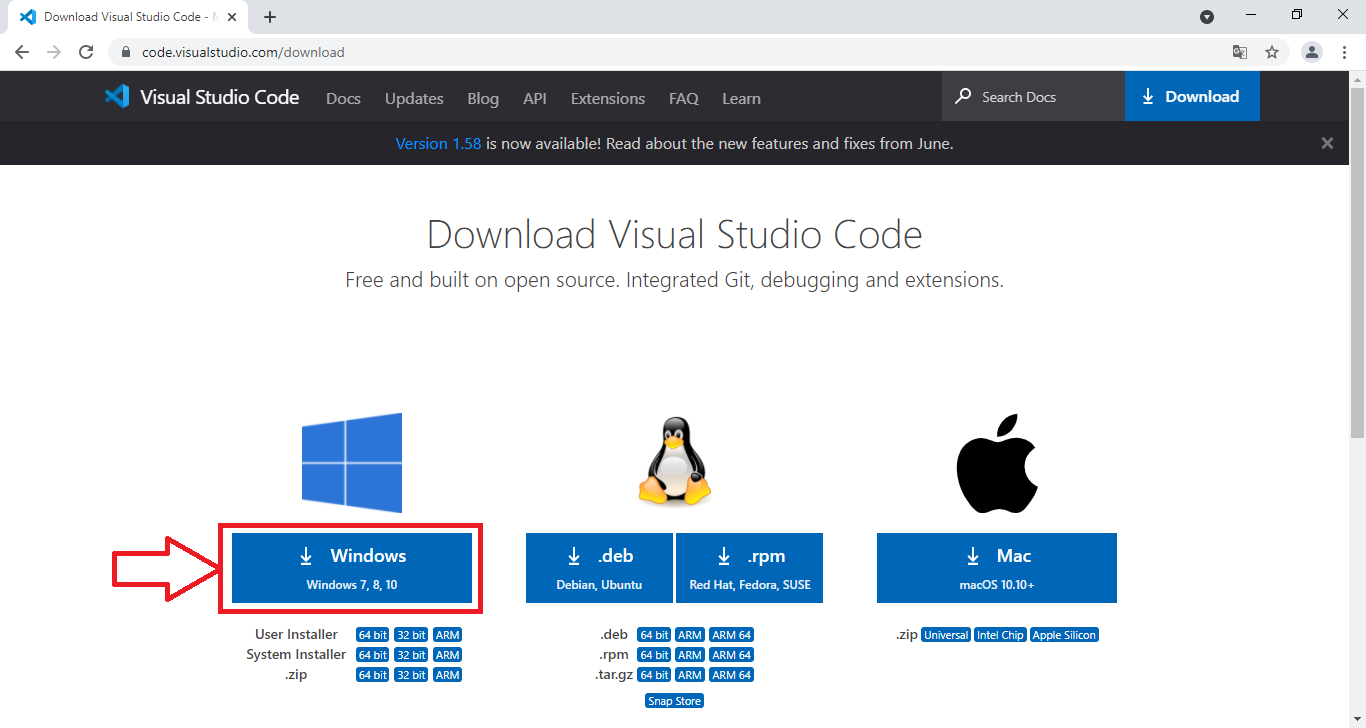Select Linux .rpm 64 bit
Screen dimensions: 1366x728
654,655
